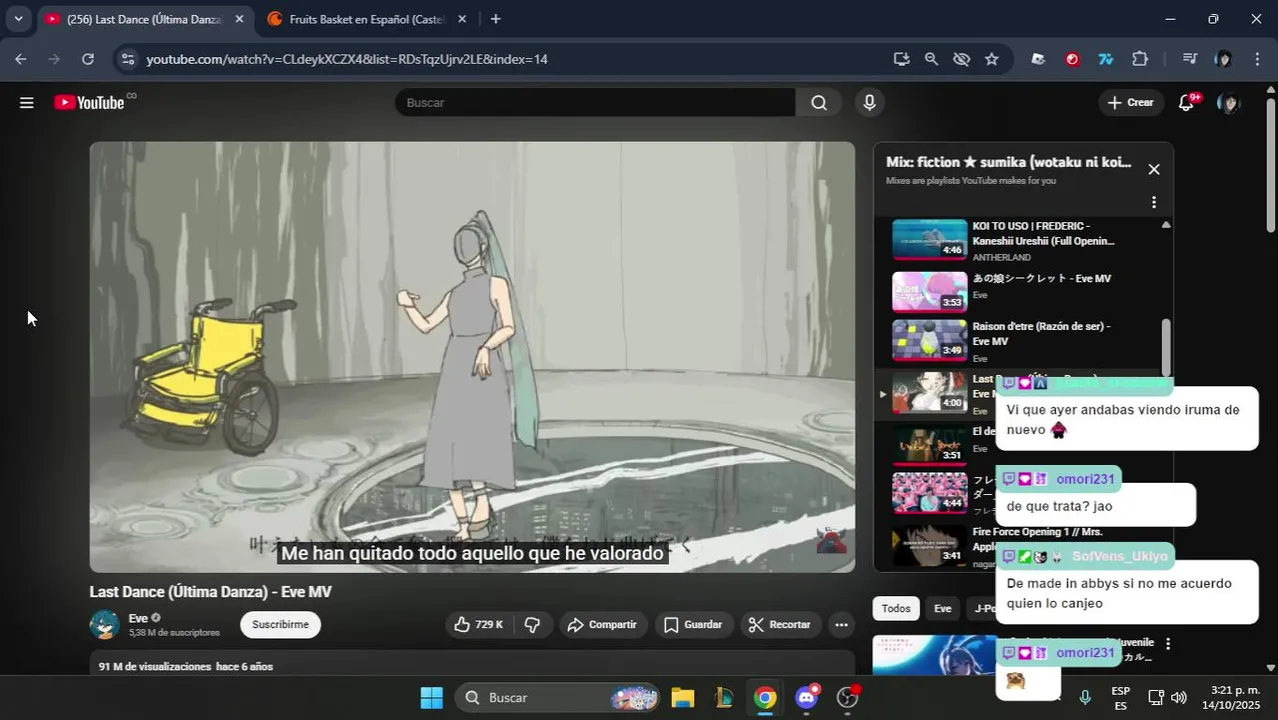
Task: Click the Crear button
Action: 1130,102
